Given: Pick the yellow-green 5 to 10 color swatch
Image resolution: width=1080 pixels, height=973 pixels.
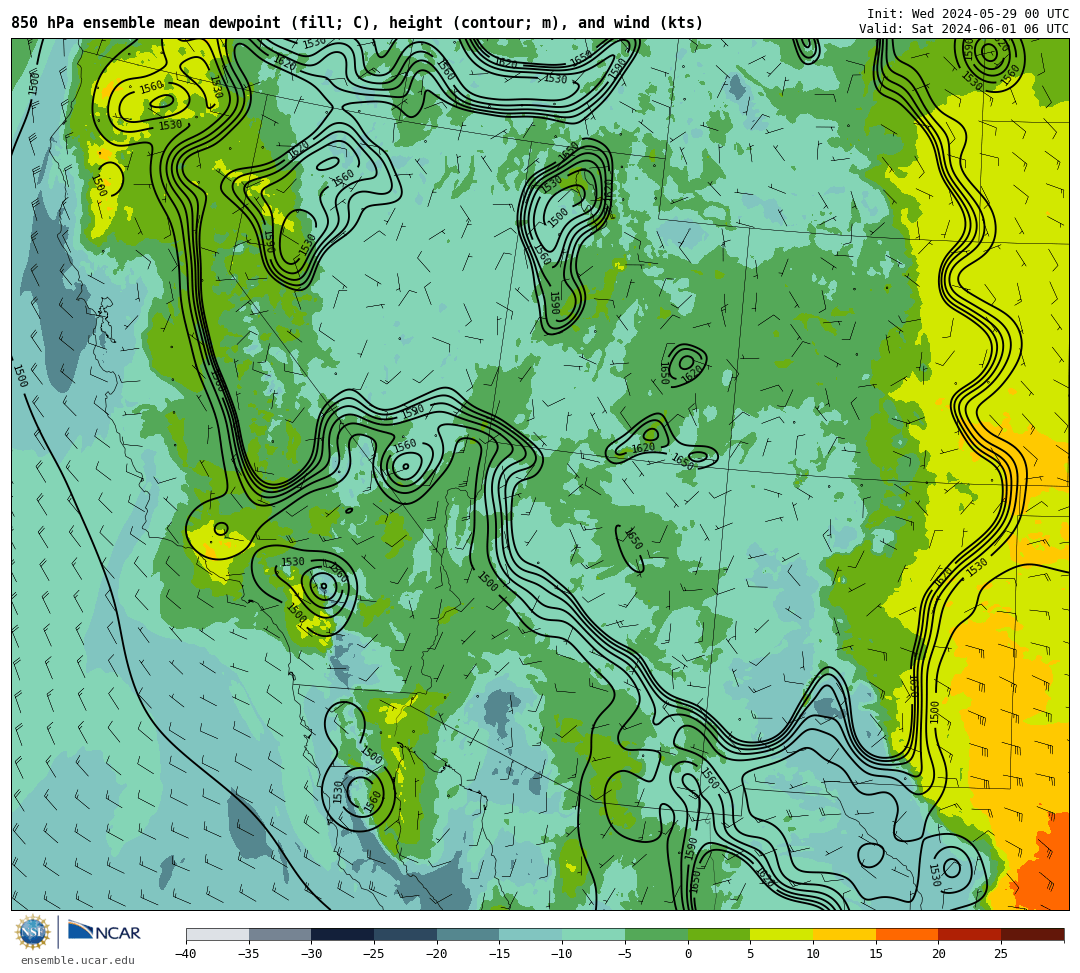Looking at the screenshot, I should pos(782,934).
